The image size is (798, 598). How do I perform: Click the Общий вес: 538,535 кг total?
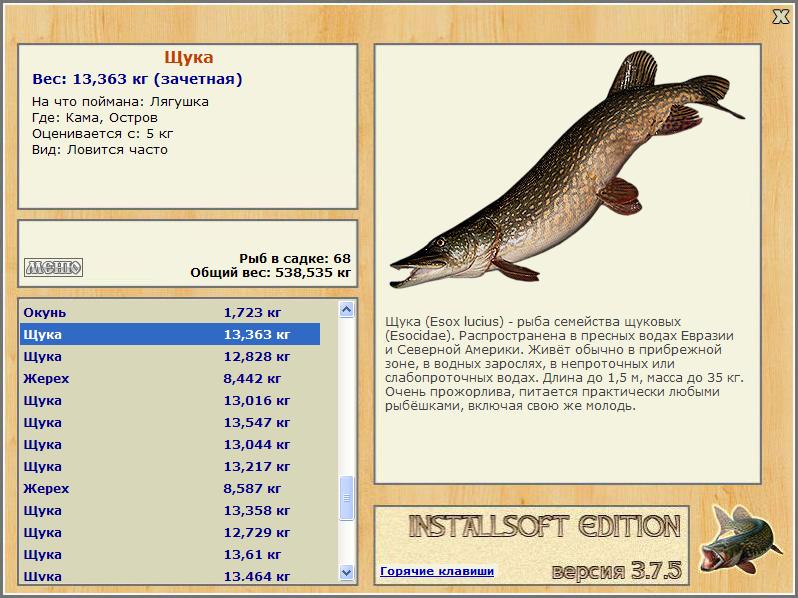(271, 273)
